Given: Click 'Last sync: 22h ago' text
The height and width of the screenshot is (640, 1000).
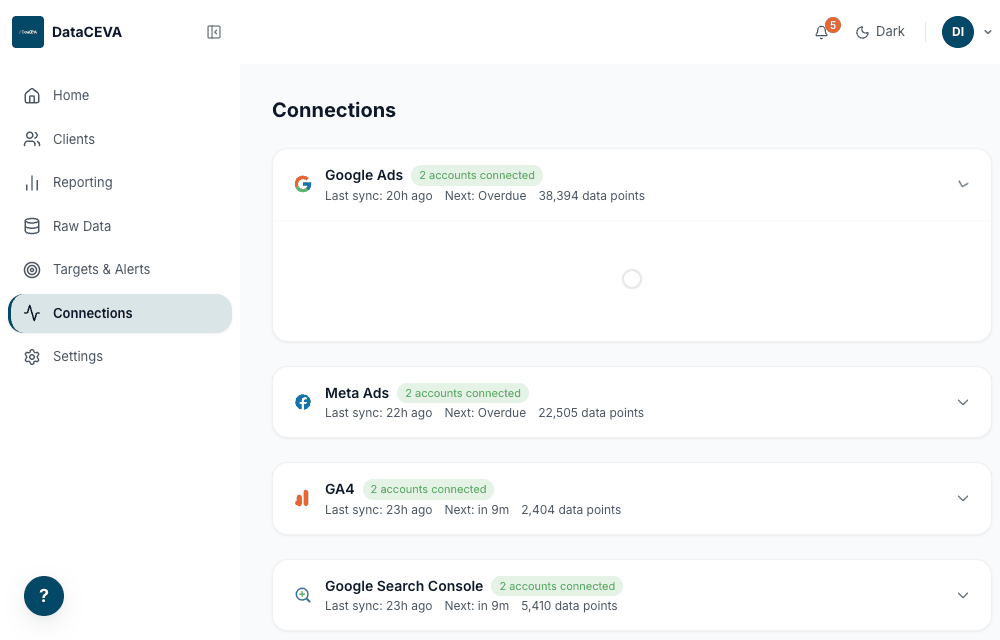Looking at the screenshot, I should click(x=379, y=413).
